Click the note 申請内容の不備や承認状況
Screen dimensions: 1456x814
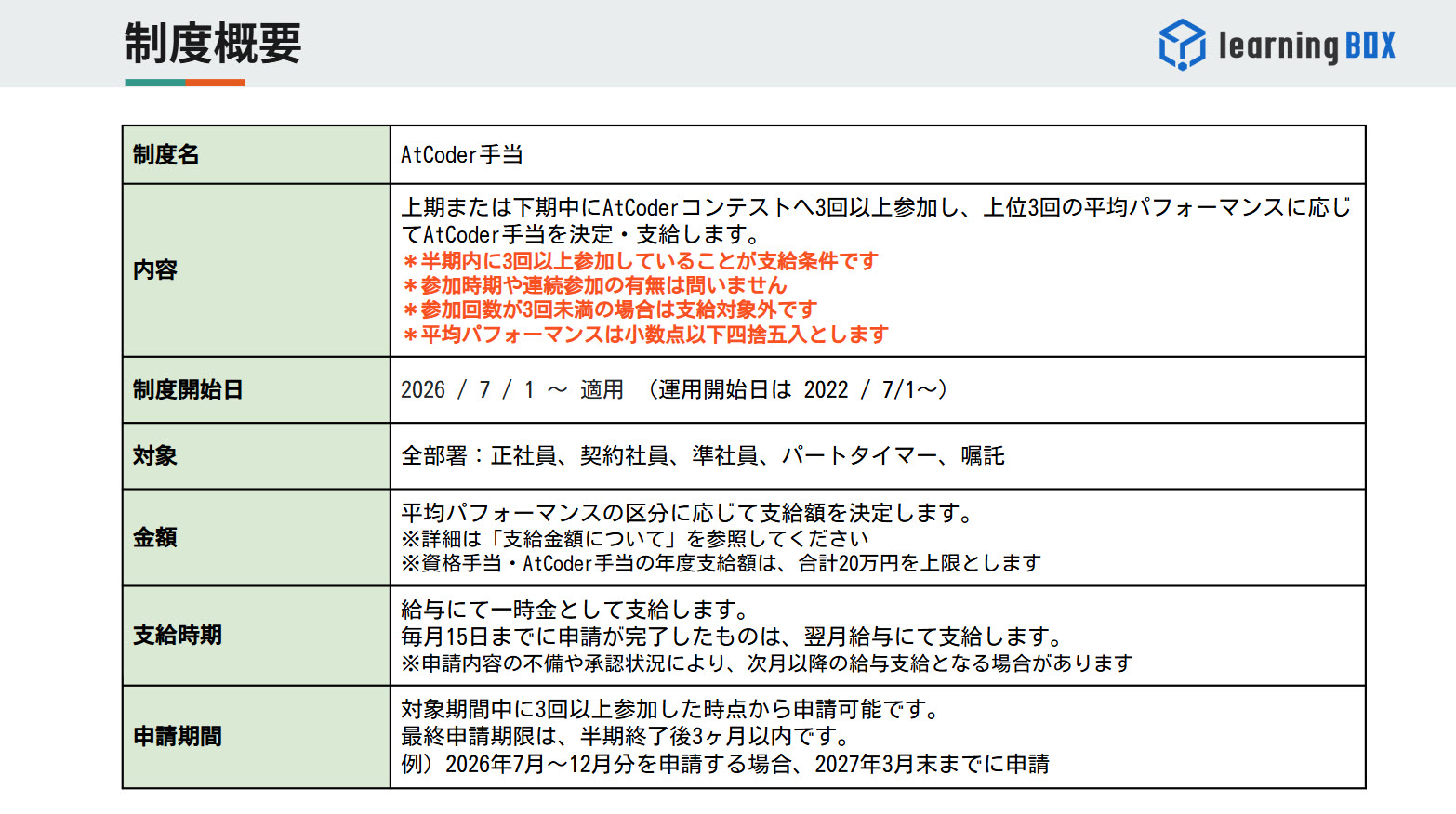tap(767, 663)
